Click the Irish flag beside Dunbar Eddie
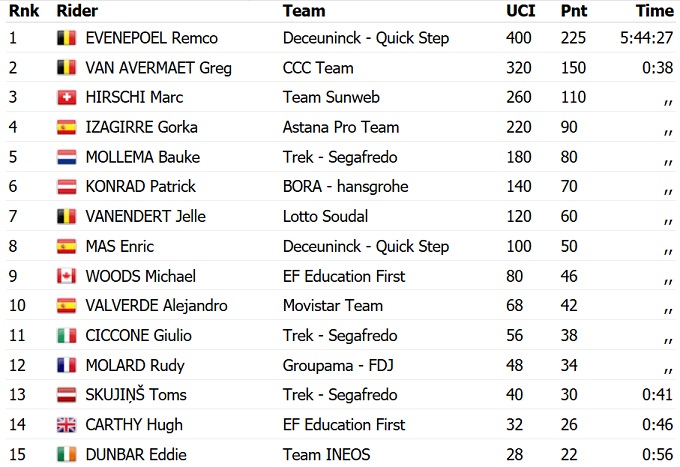Screen dimensions: 680x467 coord(66,454)
